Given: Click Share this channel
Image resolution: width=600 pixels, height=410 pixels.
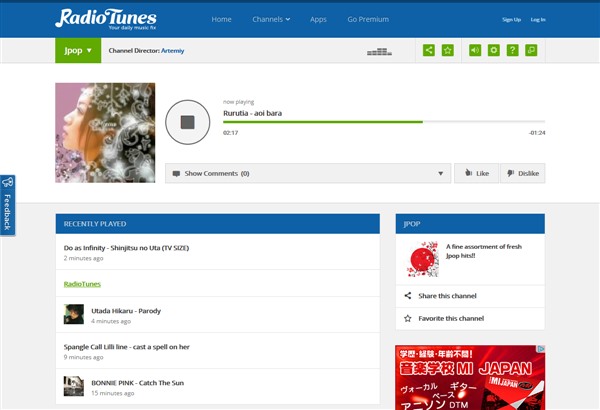Looking at the screenshot, I should point(447,296).
